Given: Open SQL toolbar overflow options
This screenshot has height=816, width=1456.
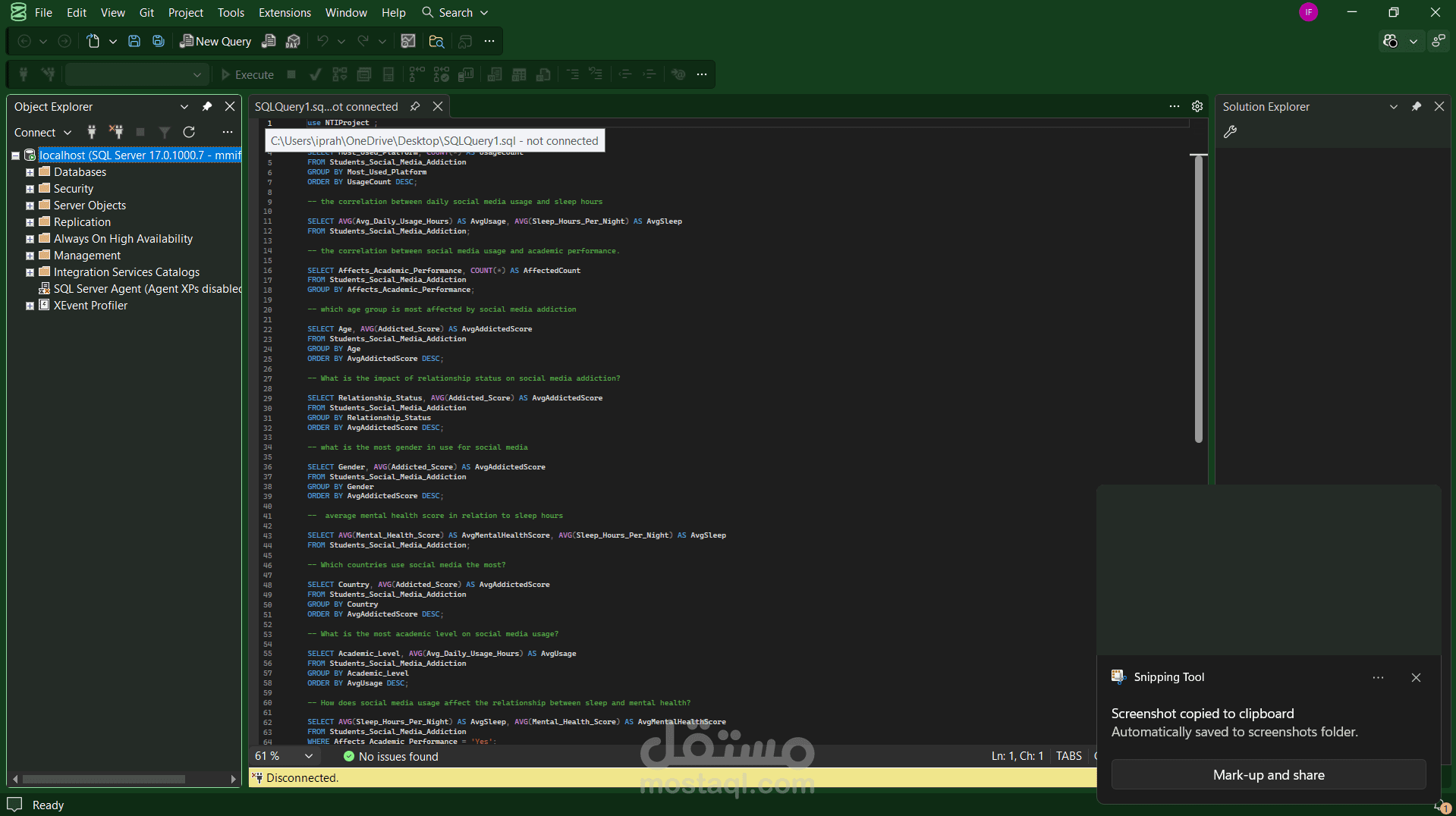Looking at the screenshot, I should pyautogui.click(x=702, y=74).
